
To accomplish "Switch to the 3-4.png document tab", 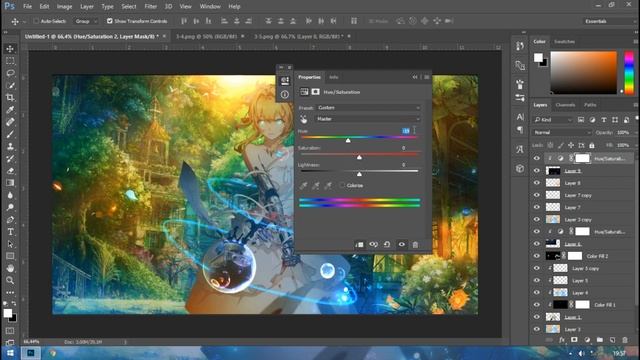I will [207, 36].
